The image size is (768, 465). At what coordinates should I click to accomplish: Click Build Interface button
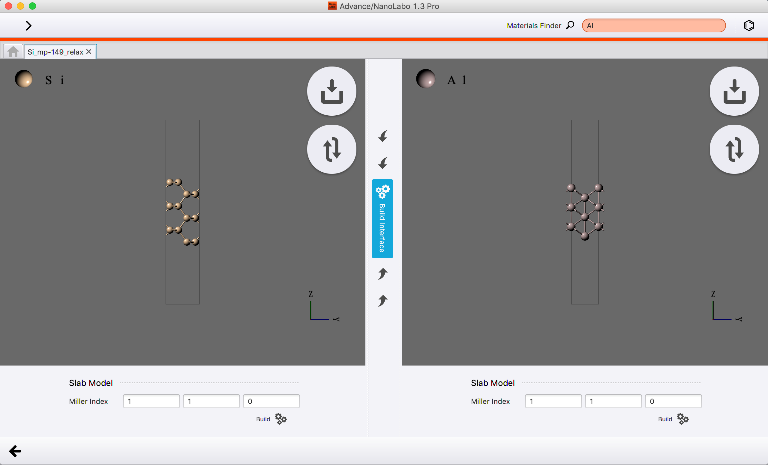coord(383,219)
